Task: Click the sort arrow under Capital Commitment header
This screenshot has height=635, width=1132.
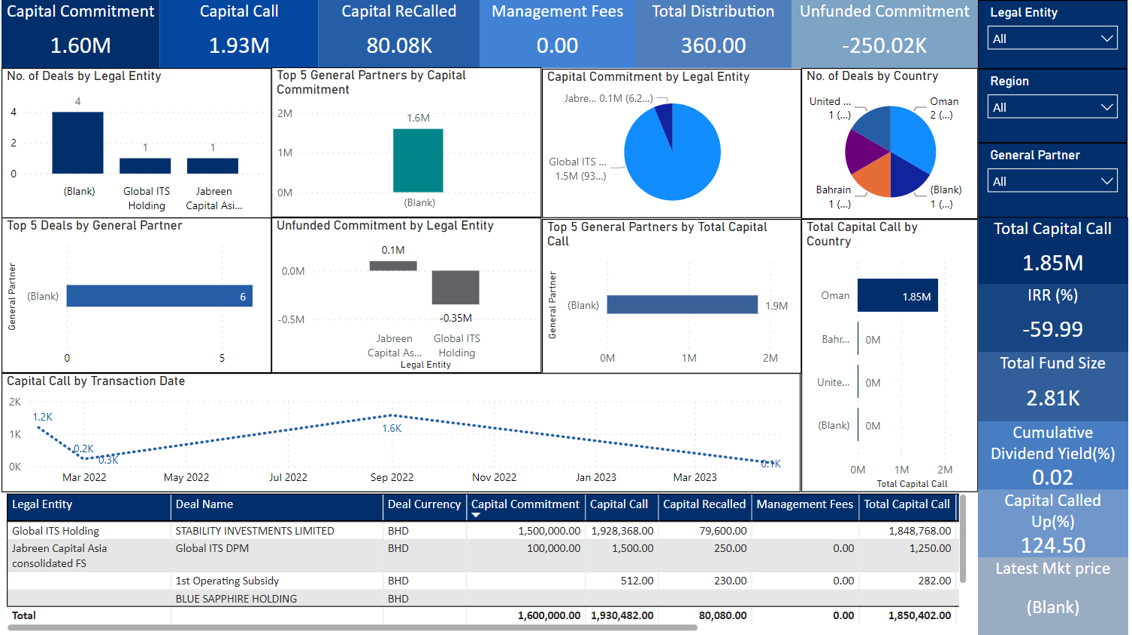Action: click(476, 516)
